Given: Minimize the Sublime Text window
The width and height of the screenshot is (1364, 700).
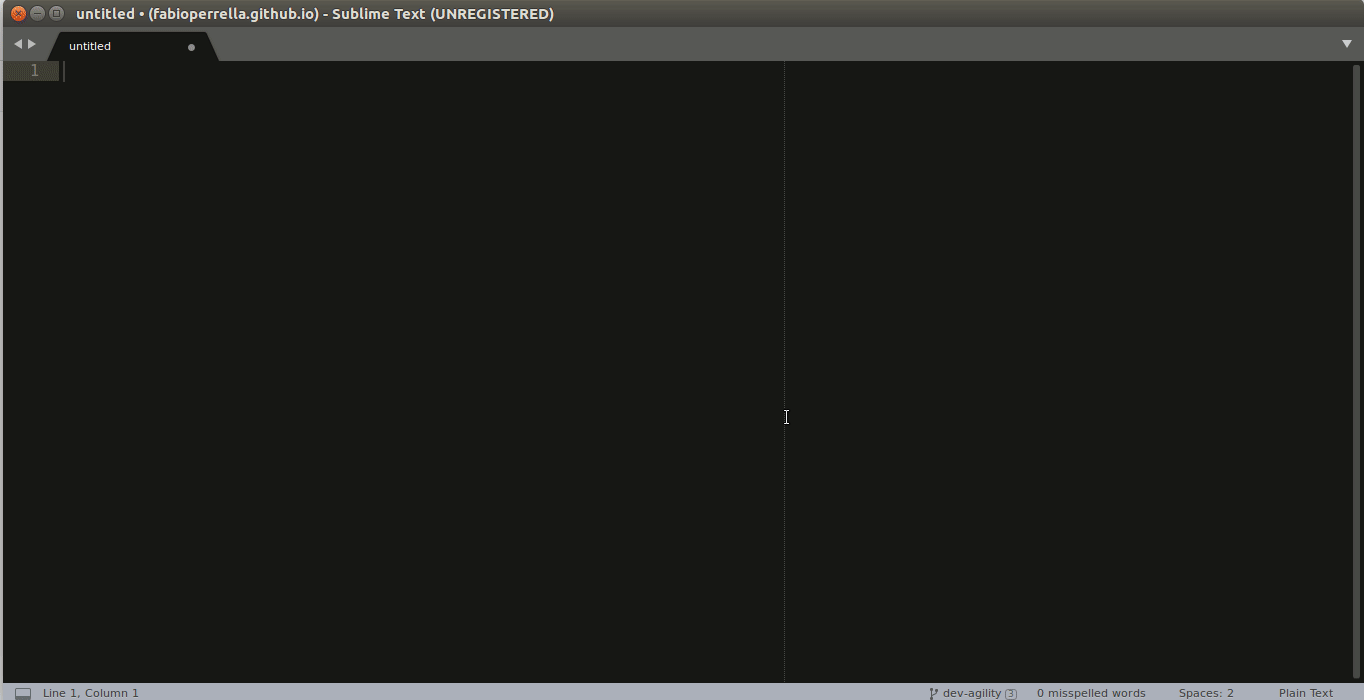Looking at the screenshot, I should click(x=37, y=14).
